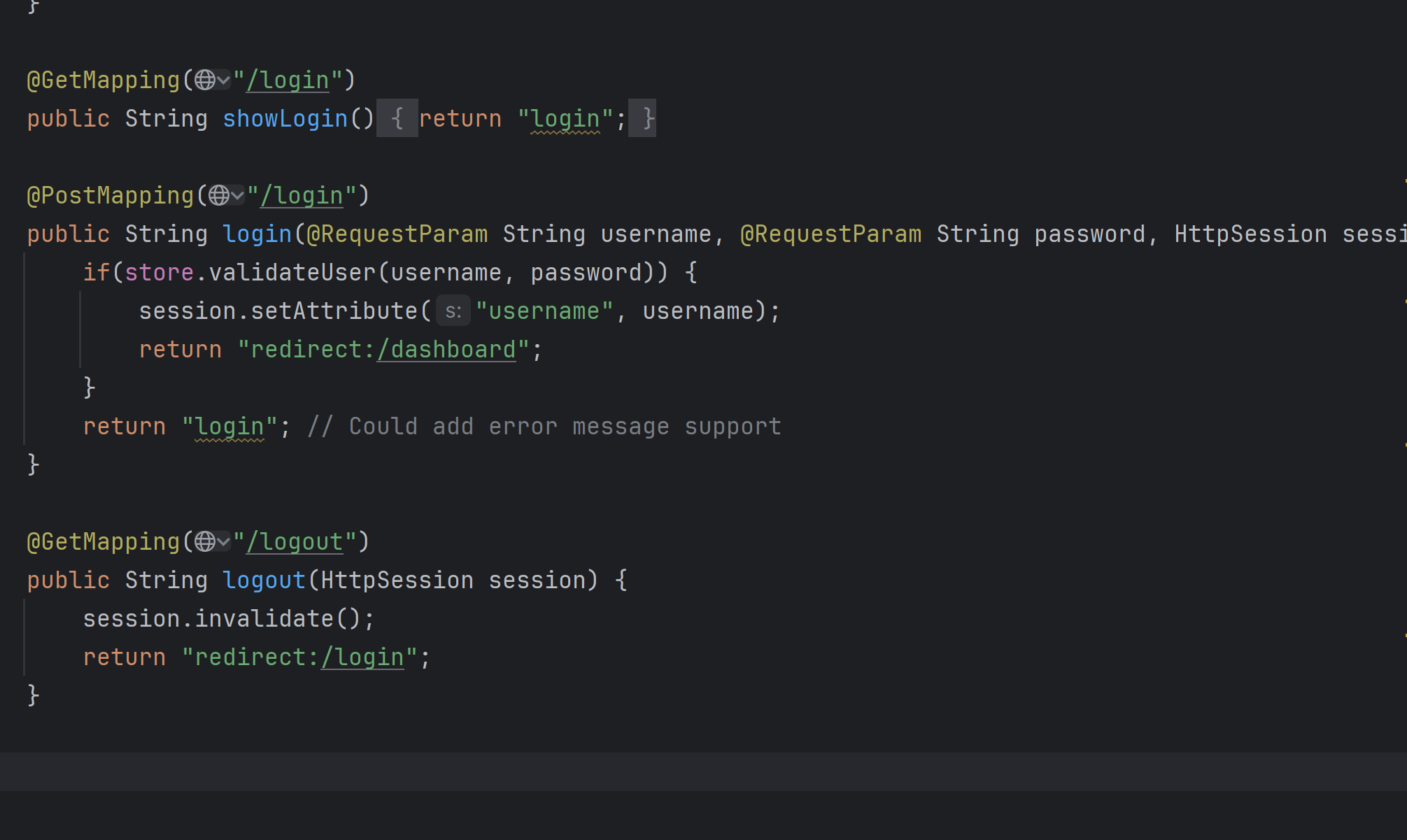Click the empty highlighted line at the bottom
Image resolution: width=1407 pixels, height=840 pixels.
coord(700,771)
